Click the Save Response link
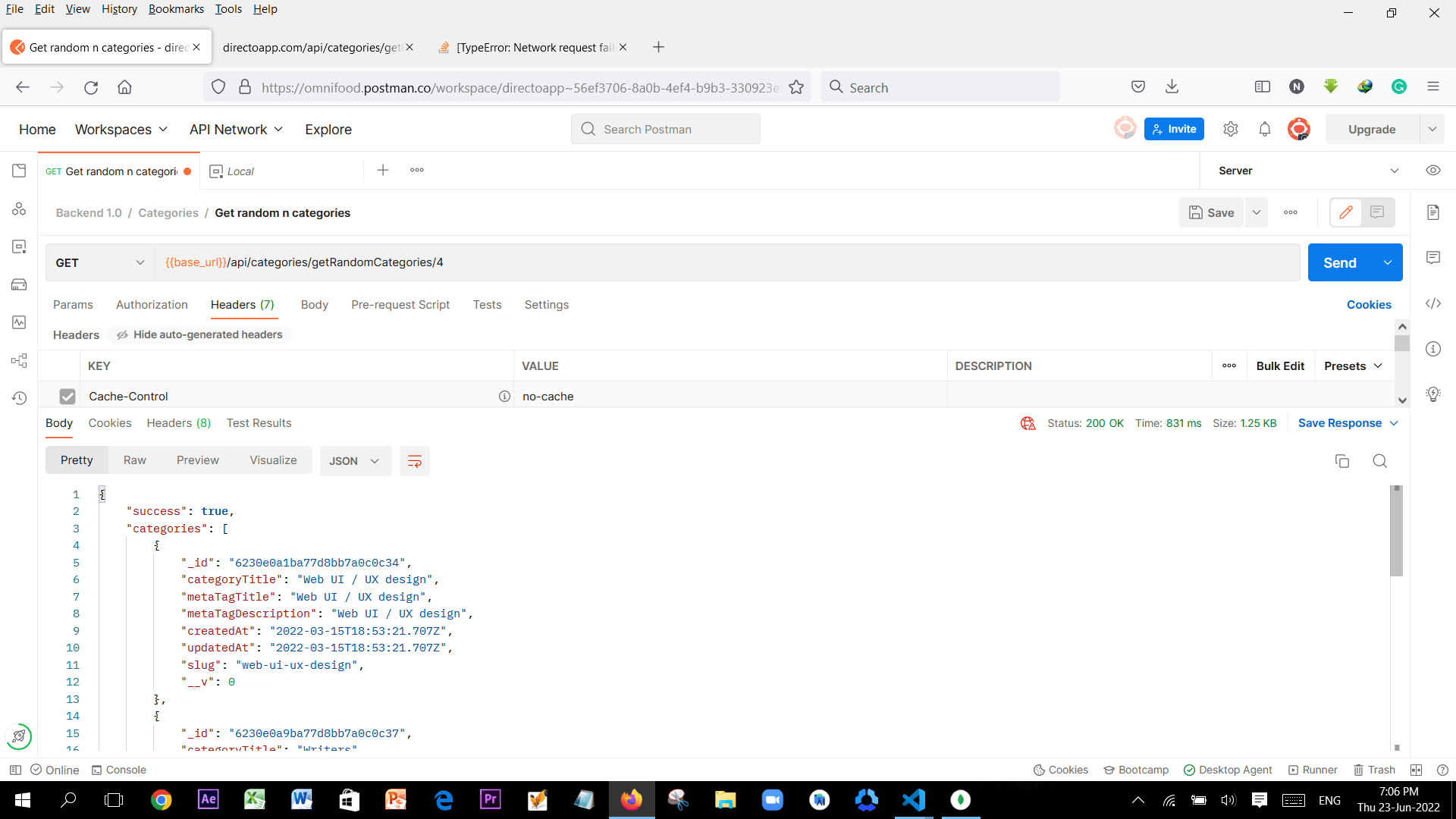 tap(1341, 423)
